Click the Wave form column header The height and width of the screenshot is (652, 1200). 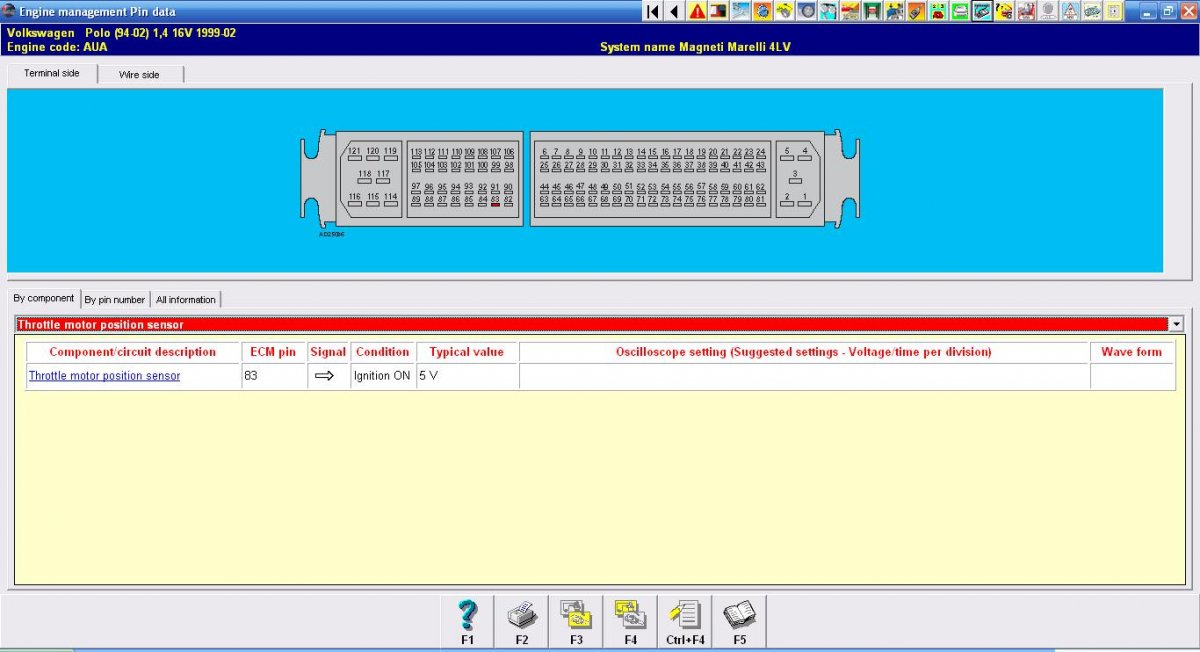1132,352
